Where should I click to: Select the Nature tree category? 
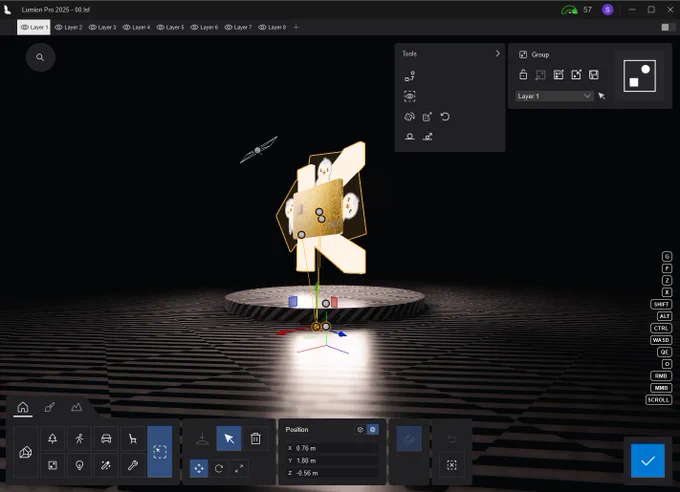[52, 439]
